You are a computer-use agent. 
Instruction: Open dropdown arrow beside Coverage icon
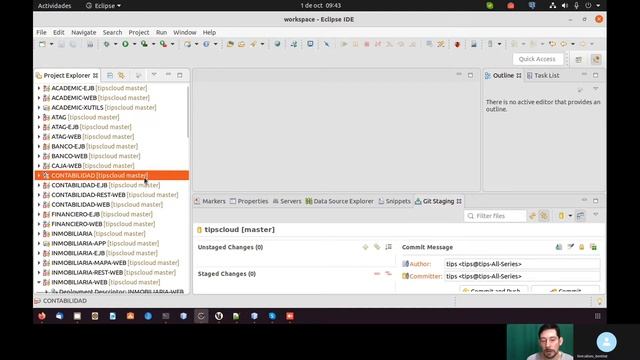tap(153, 44)
